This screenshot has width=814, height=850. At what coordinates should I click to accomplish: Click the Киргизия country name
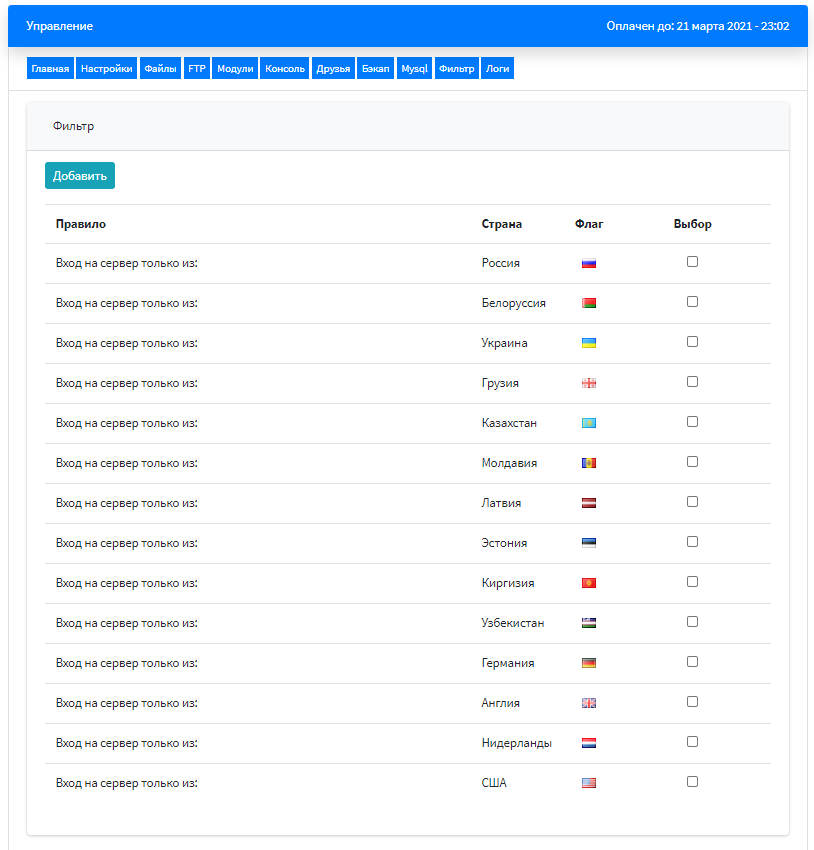point(508,583)
